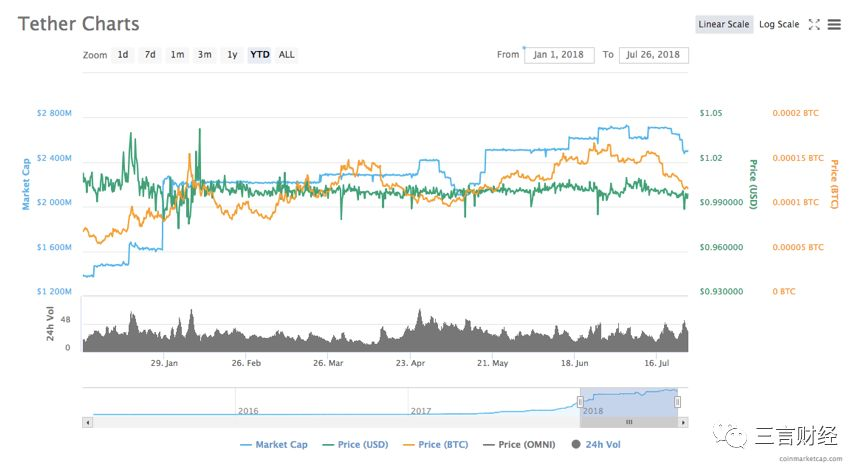Click the 0.0002 BTC axis label
The image size is (865, 473).
[x=795, y=113]
